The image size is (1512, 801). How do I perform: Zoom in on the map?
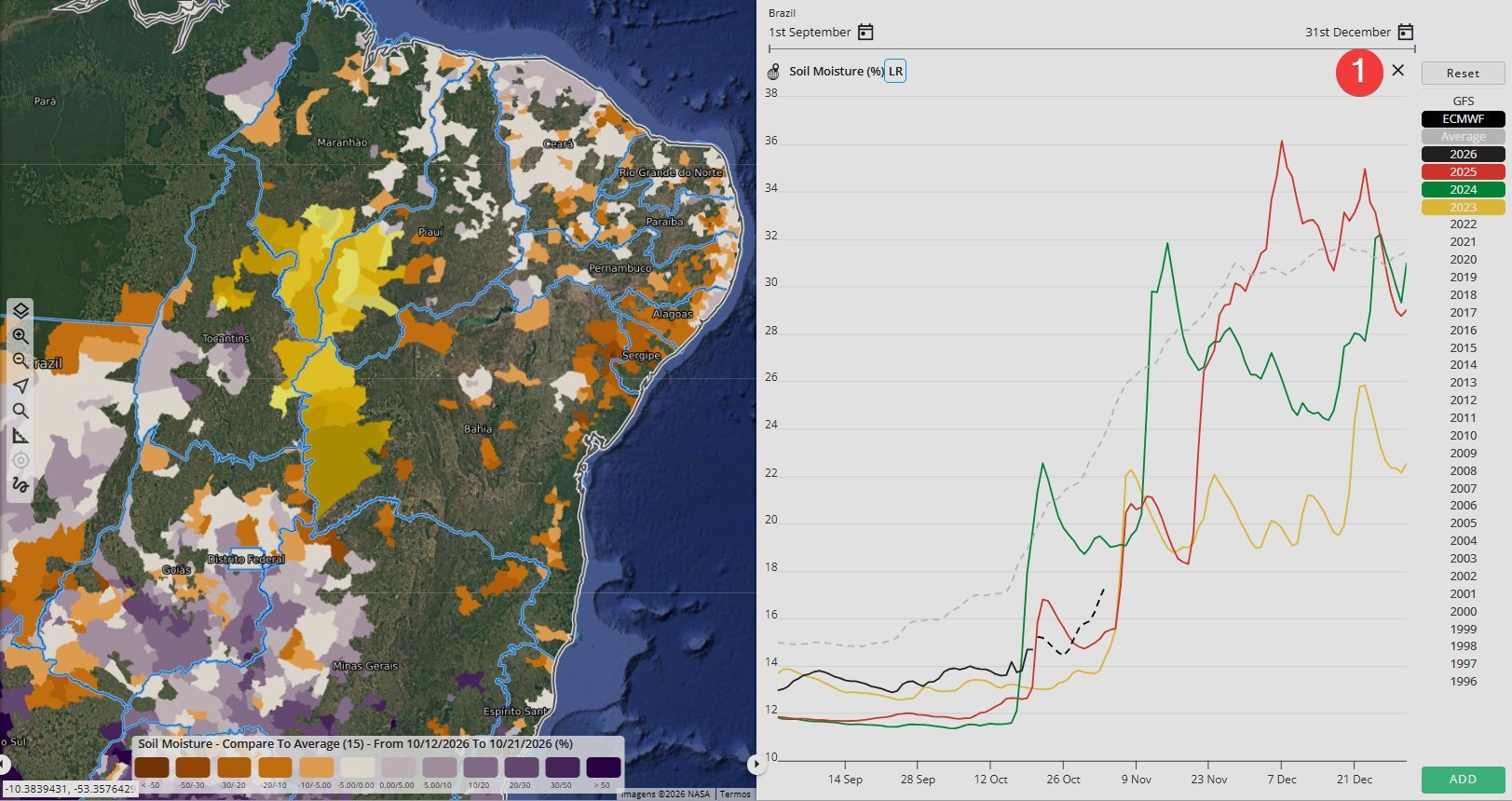pos(20,336)
